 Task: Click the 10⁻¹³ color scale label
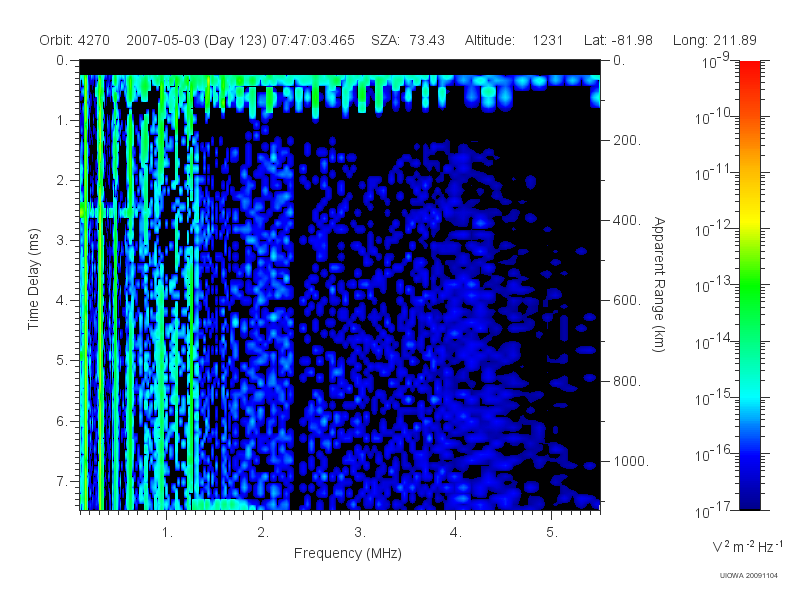(713, 286)
